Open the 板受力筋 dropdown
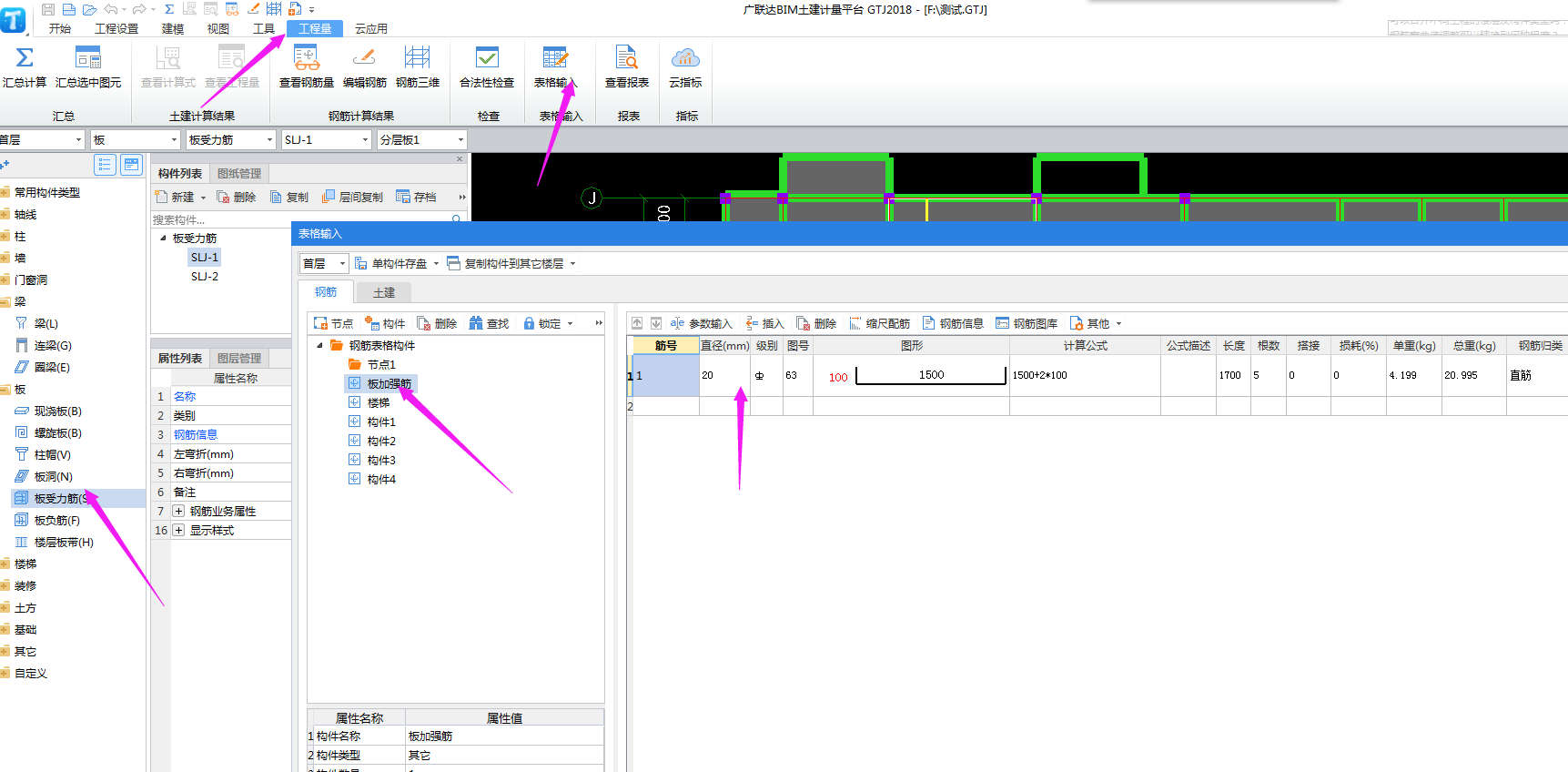The height and width of the screenshot is (772, 1568). click(x=269, y=139)
